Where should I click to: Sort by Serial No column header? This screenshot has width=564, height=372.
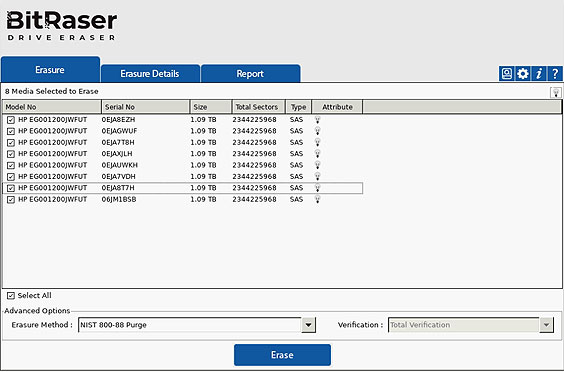coord(146,107)
